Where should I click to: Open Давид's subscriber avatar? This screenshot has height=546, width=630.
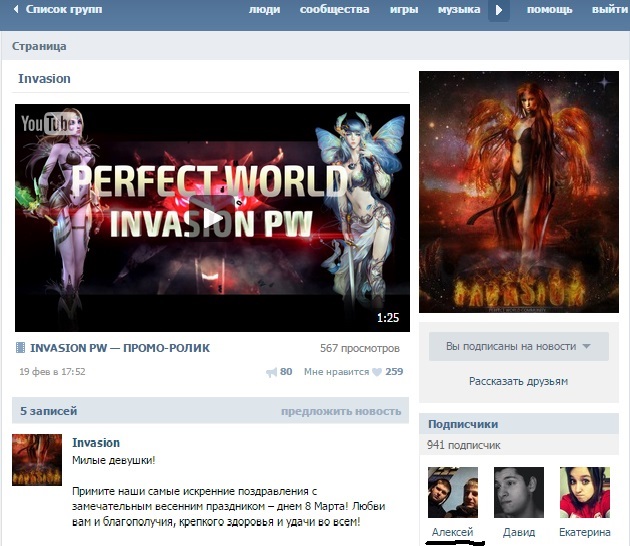(519, 492)
